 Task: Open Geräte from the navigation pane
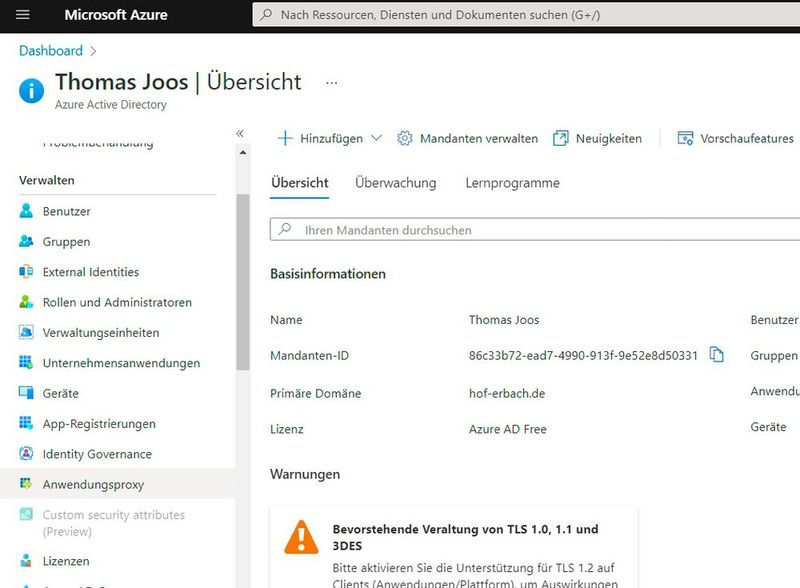point(64,392)
